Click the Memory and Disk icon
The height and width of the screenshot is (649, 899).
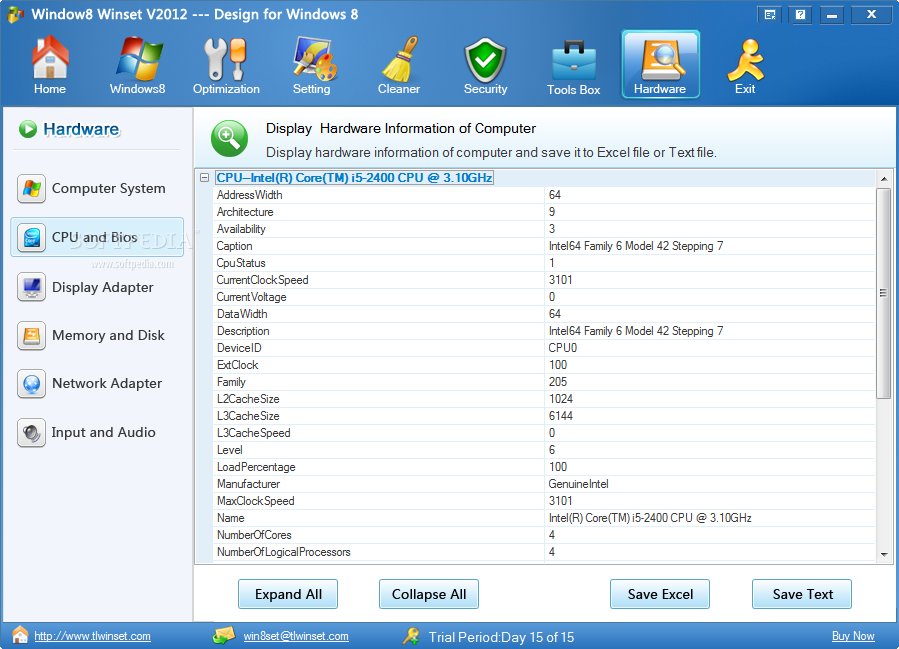pyautogui.click(x=32, y=335)
